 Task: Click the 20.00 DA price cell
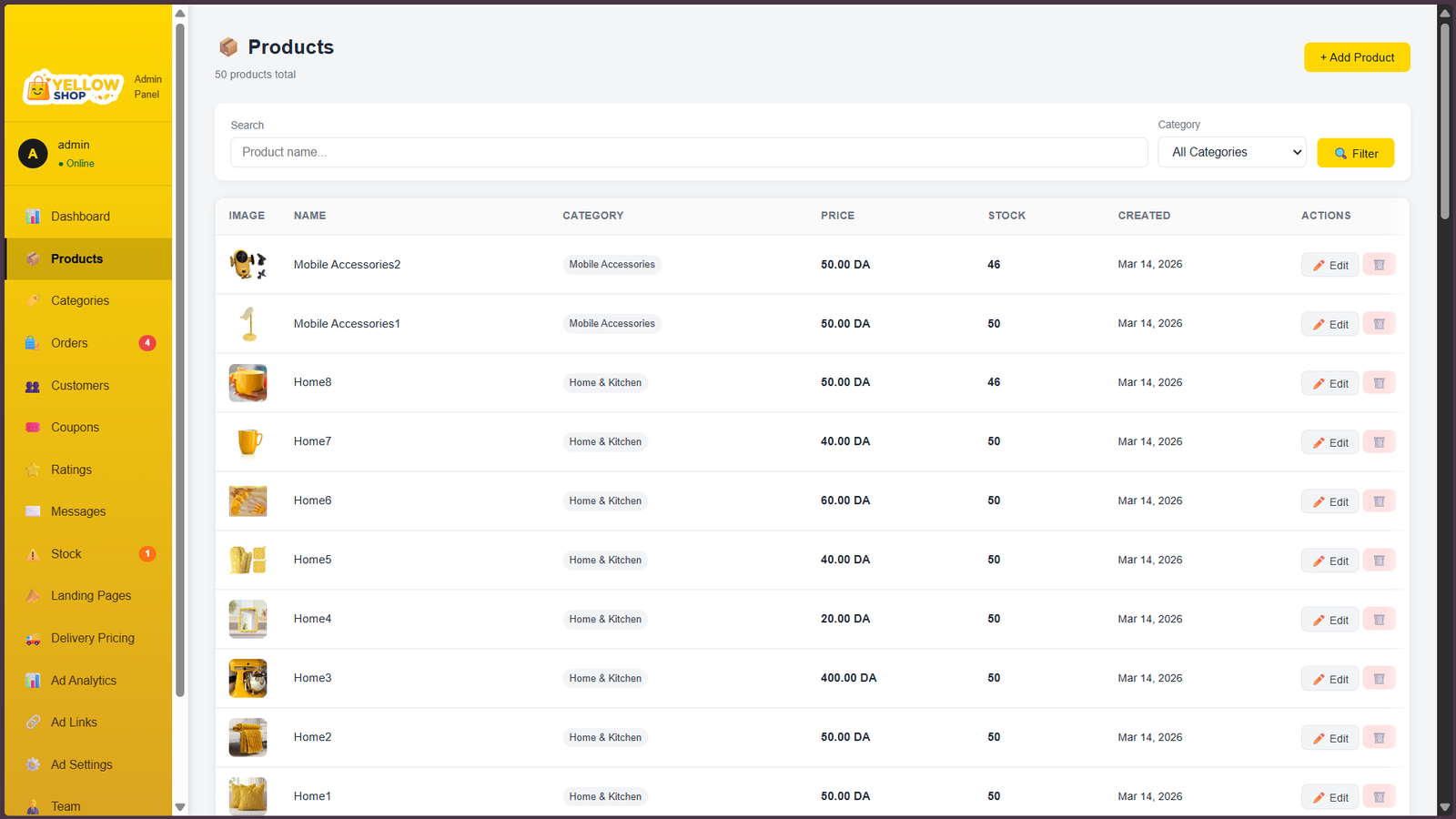[x=845, y=619]
